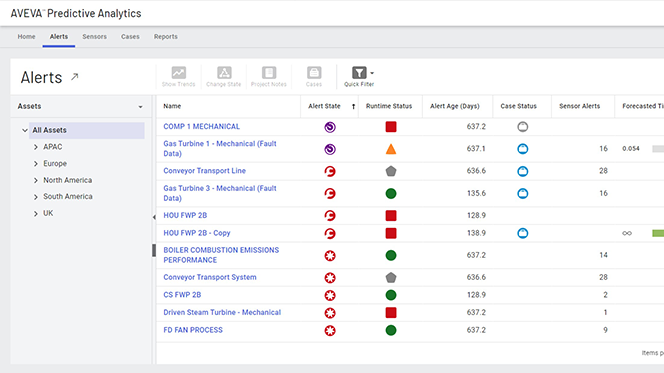664x373 pixels.
Task: Click the orange triangle runtime status for Gas Turbine 1
Action: coord(391,149)
